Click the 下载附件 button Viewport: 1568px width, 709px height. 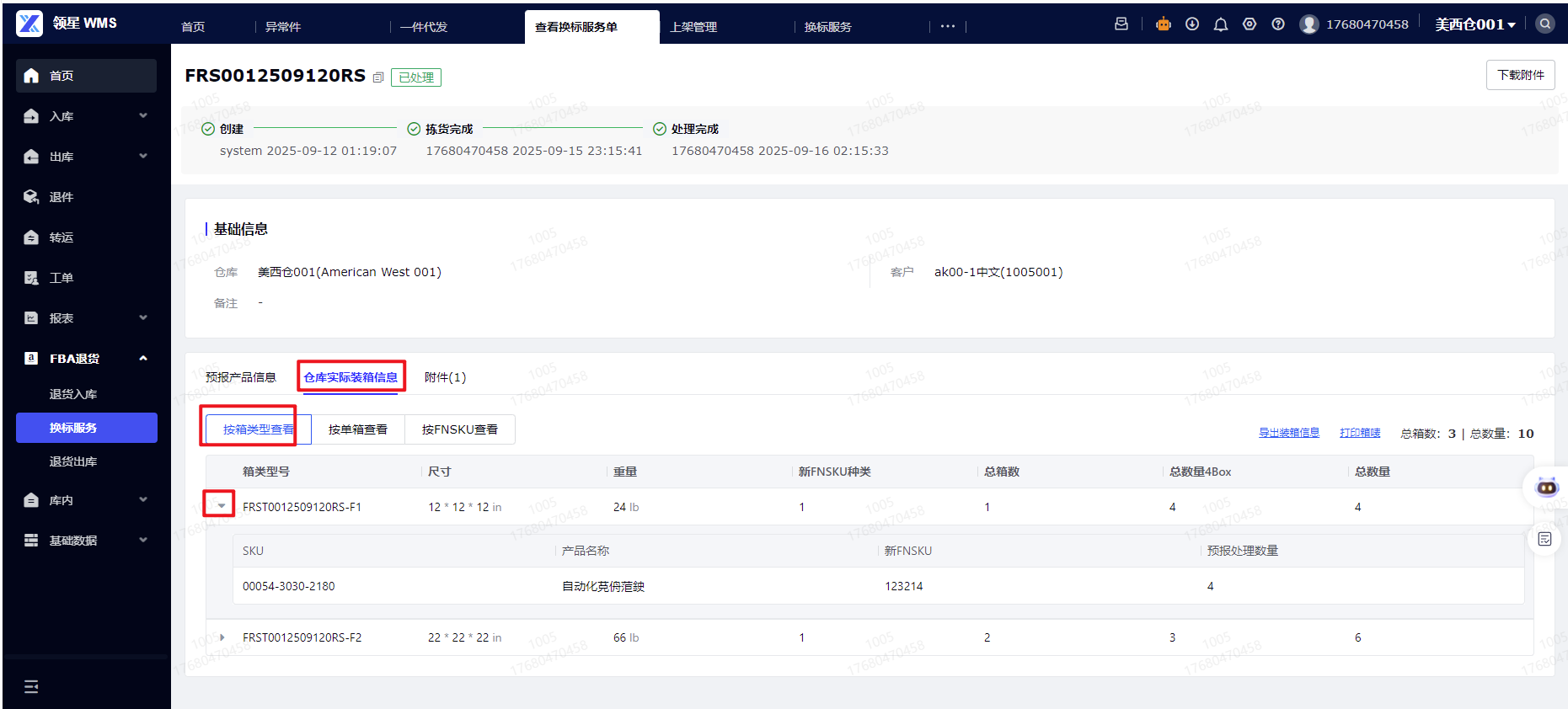tap(1521, 75)
